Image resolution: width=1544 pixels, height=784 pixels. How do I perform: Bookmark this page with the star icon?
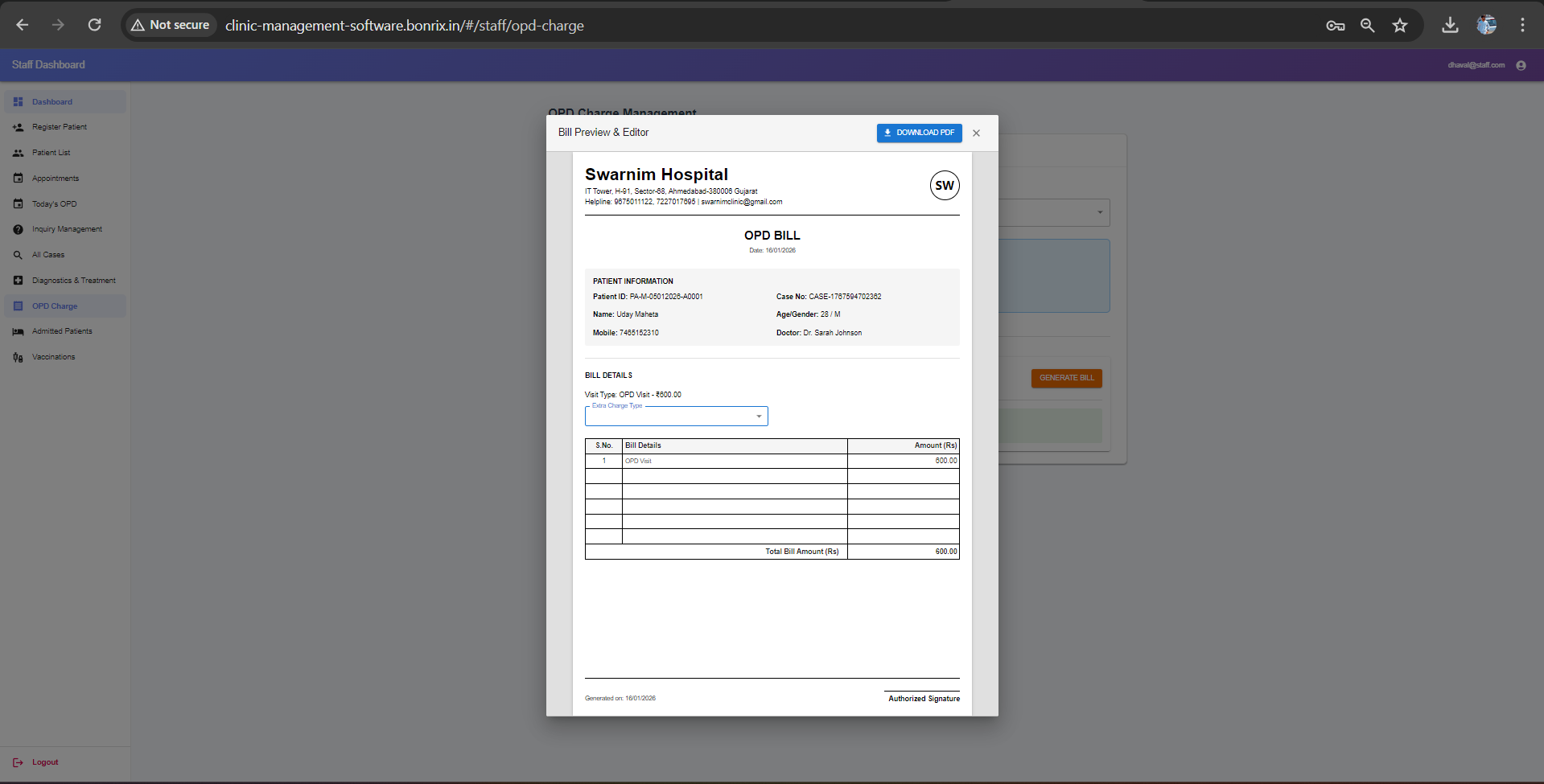click(1399, 25)
